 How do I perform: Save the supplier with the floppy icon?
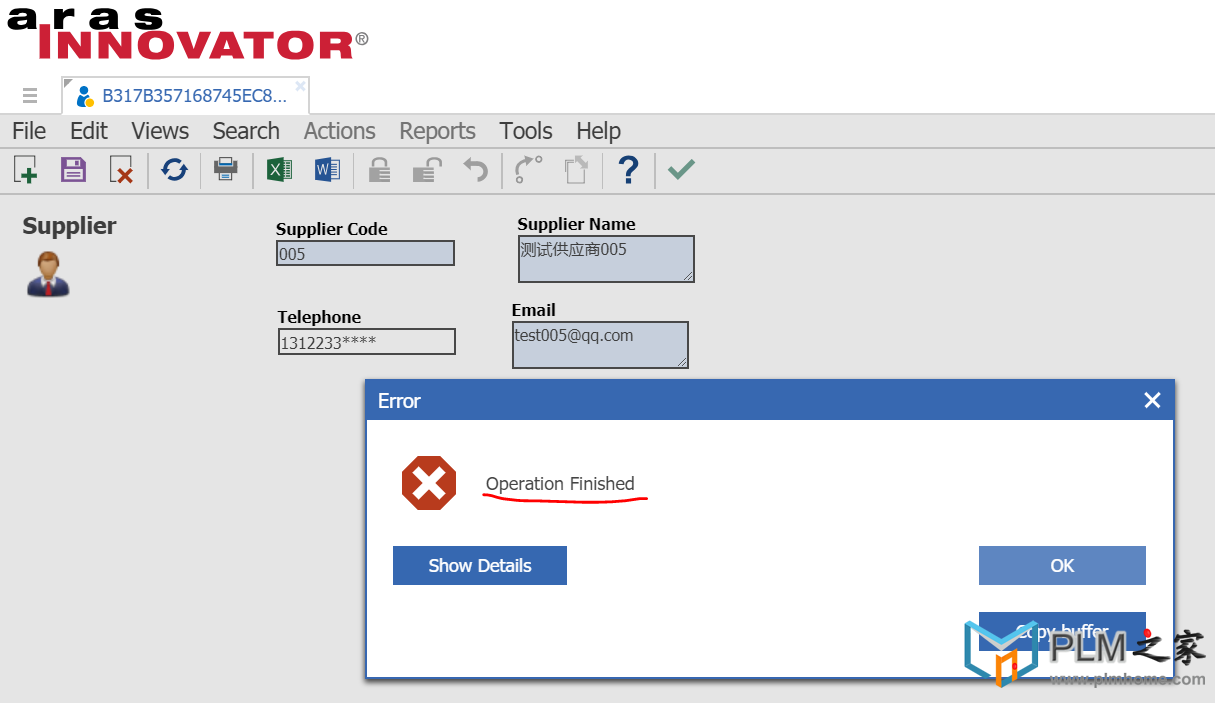(73, 170)
